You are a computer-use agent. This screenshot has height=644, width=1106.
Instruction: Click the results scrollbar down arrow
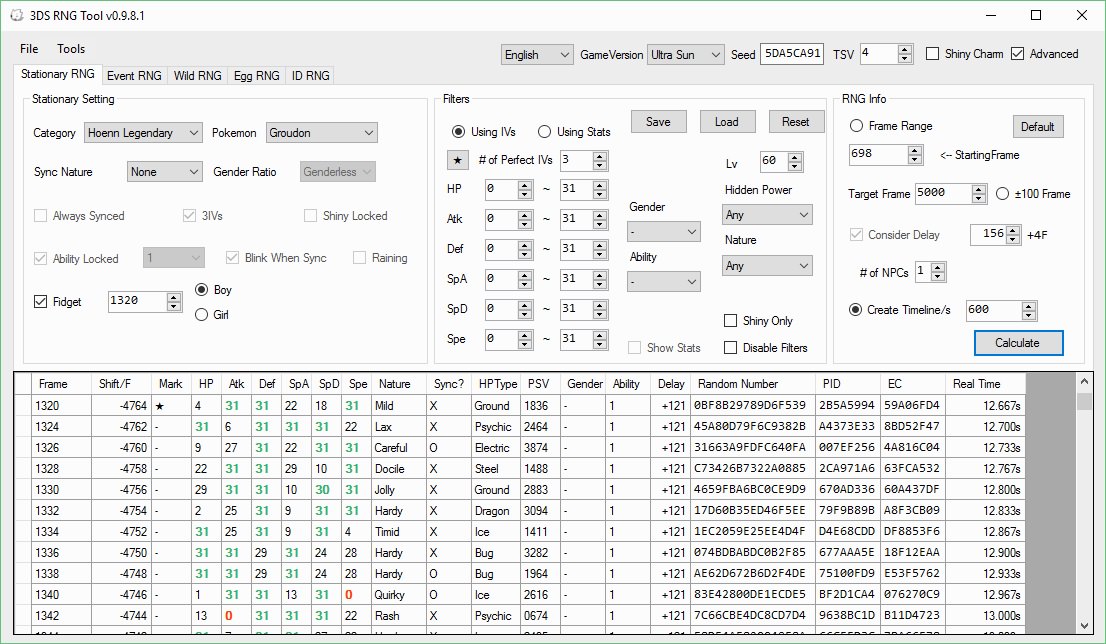click(x=1084, y=625)
